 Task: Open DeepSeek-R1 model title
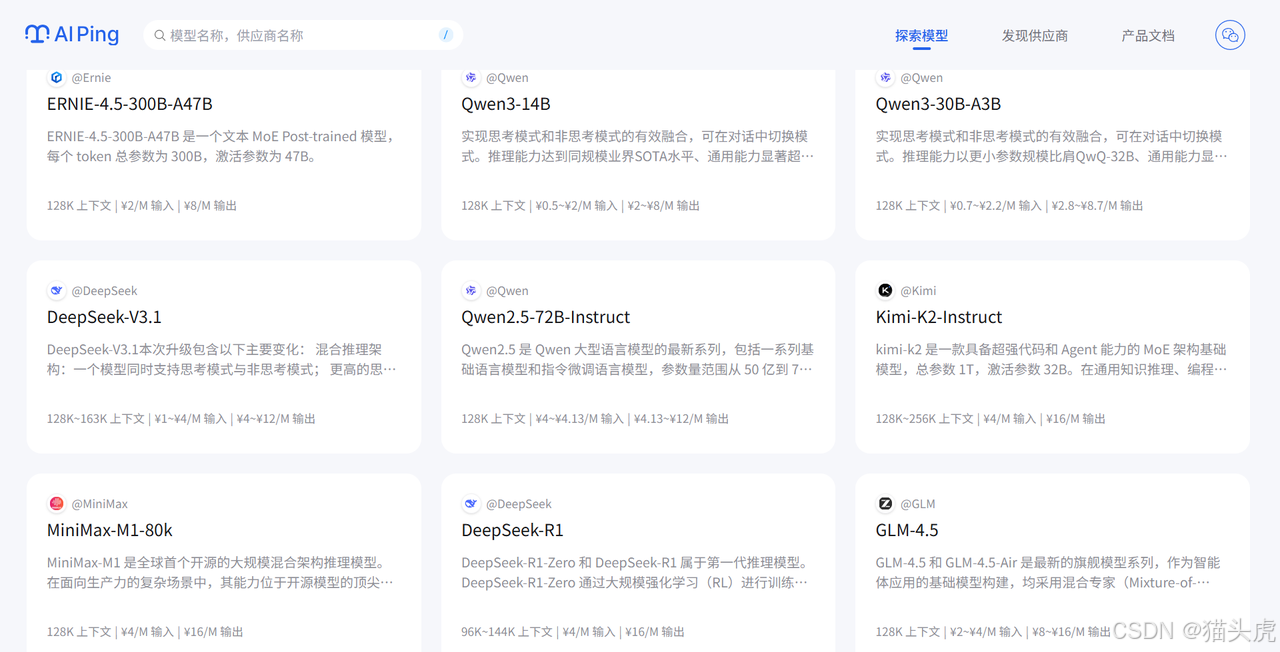[x=513, y=530]
